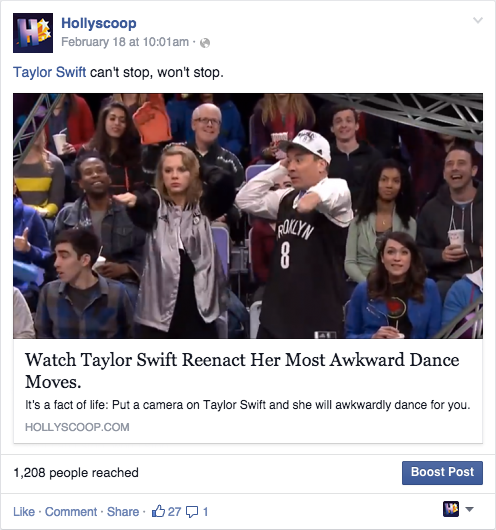The width and height of the screenshot is (496, 530).
Task: Open the post options chevron menu
Action: (x=478, y=20)
